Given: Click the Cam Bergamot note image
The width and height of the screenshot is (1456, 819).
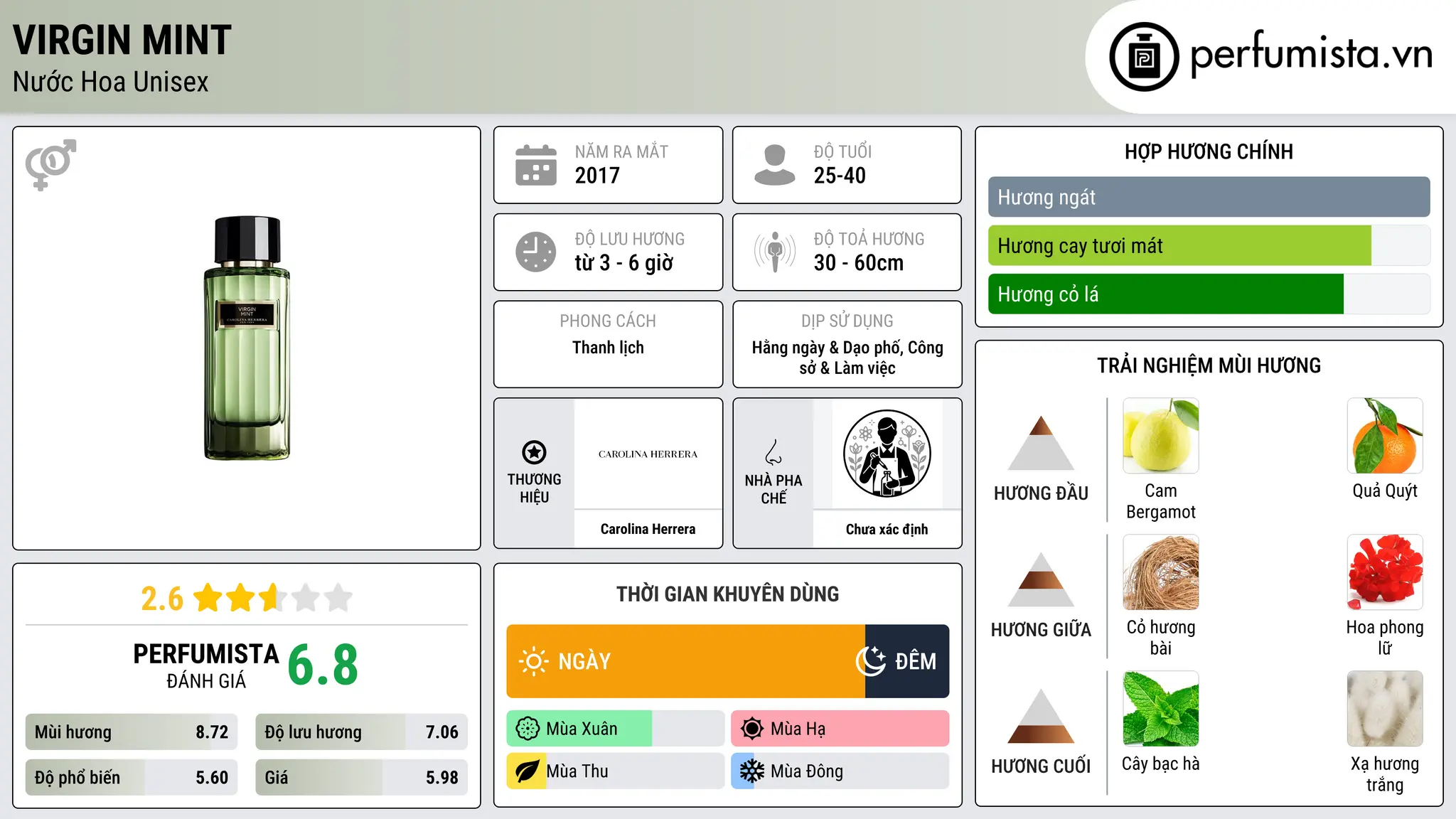Looking at the screenshot, I should (1161, 436).
